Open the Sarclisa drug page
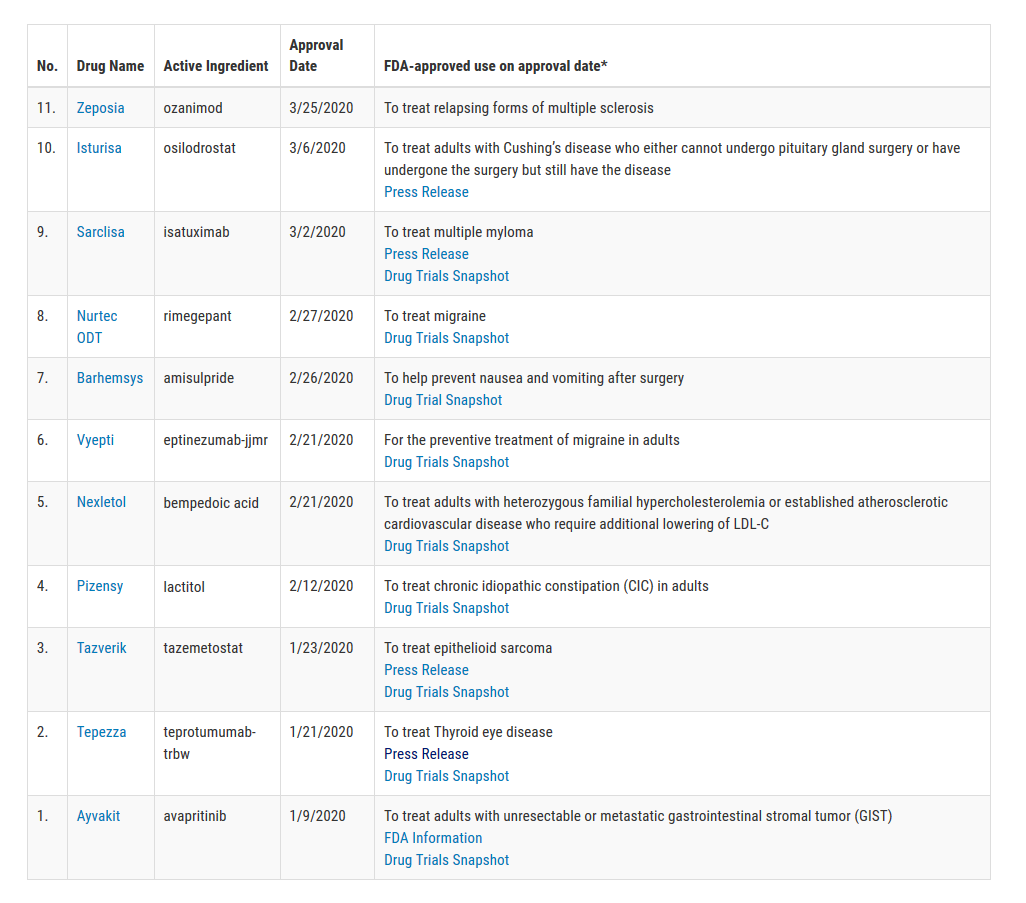 click(x=101, y=232)
